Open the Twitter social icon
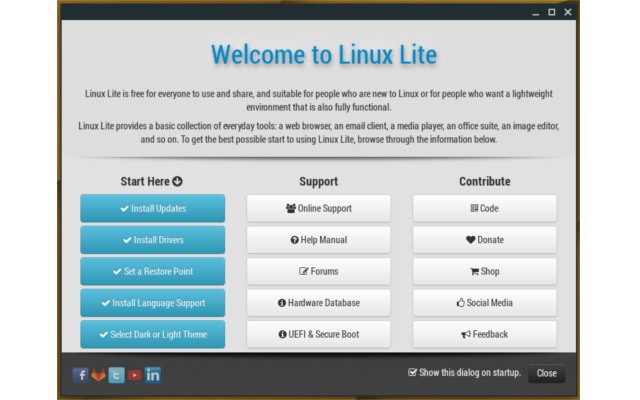 [x=116, y=375]
